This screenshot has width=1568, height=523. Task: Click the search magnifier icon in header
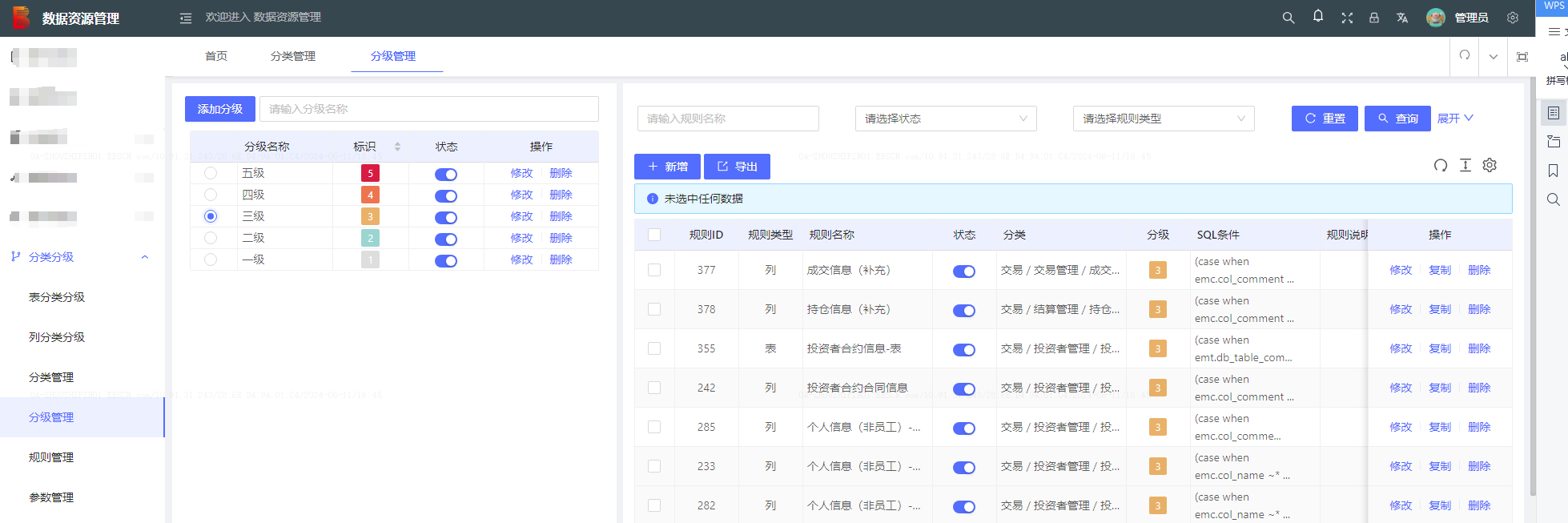(1289, 18)
